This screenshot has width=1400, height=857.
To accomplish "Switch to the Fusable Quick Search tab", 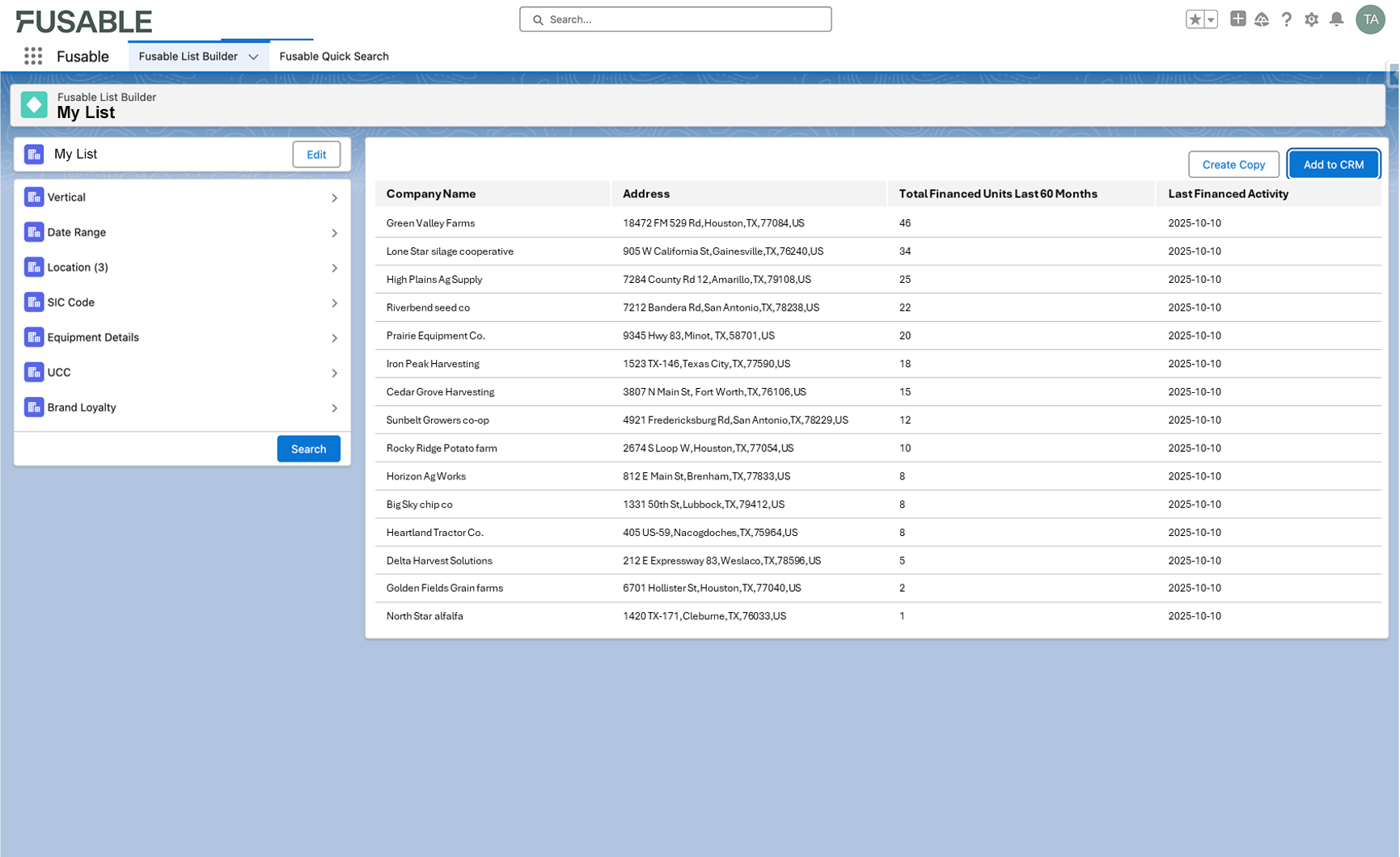I will 333,57.
